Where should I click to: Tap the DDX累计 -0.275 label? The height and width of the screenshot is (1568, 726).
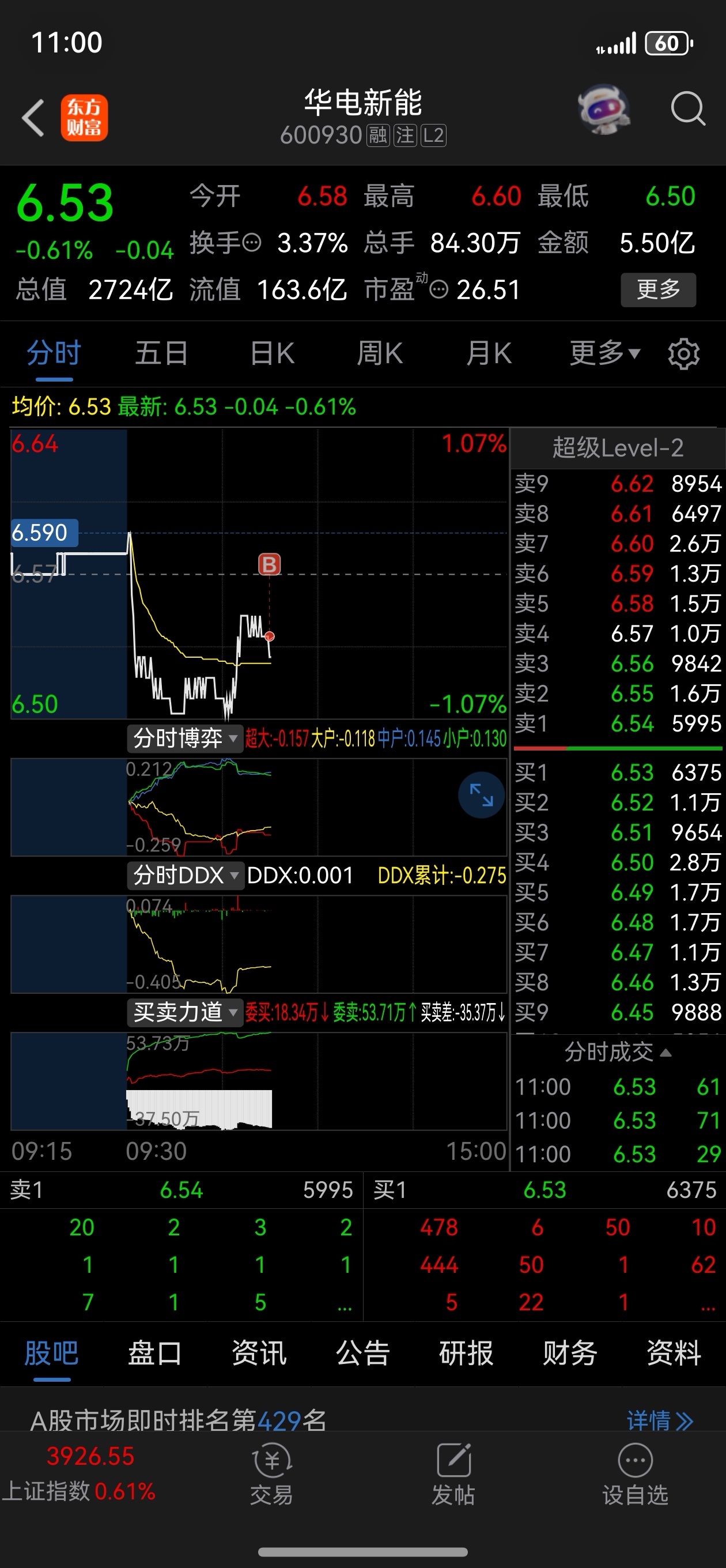[442, 875]
